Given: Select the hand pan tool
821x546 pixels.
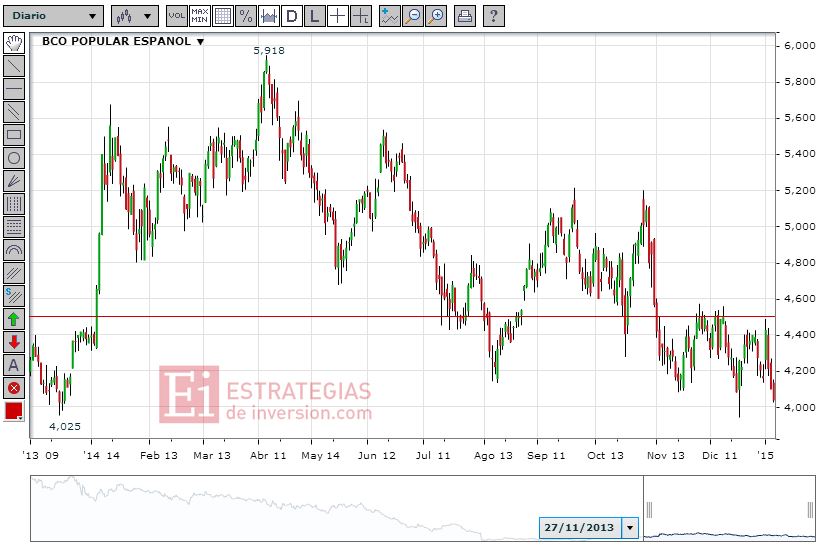Looking at the screenshot, I should pos(14,43).
